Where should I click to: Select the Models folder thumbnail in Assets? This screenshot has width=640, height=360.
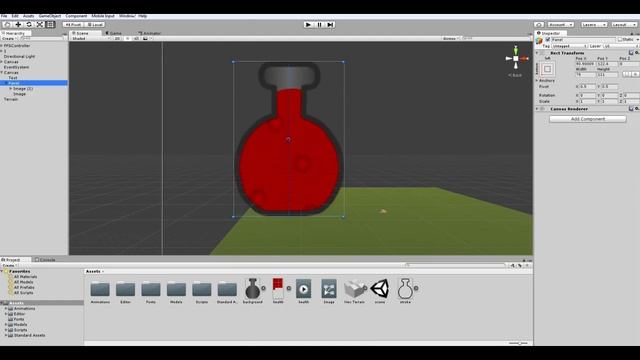click(176, 289)
